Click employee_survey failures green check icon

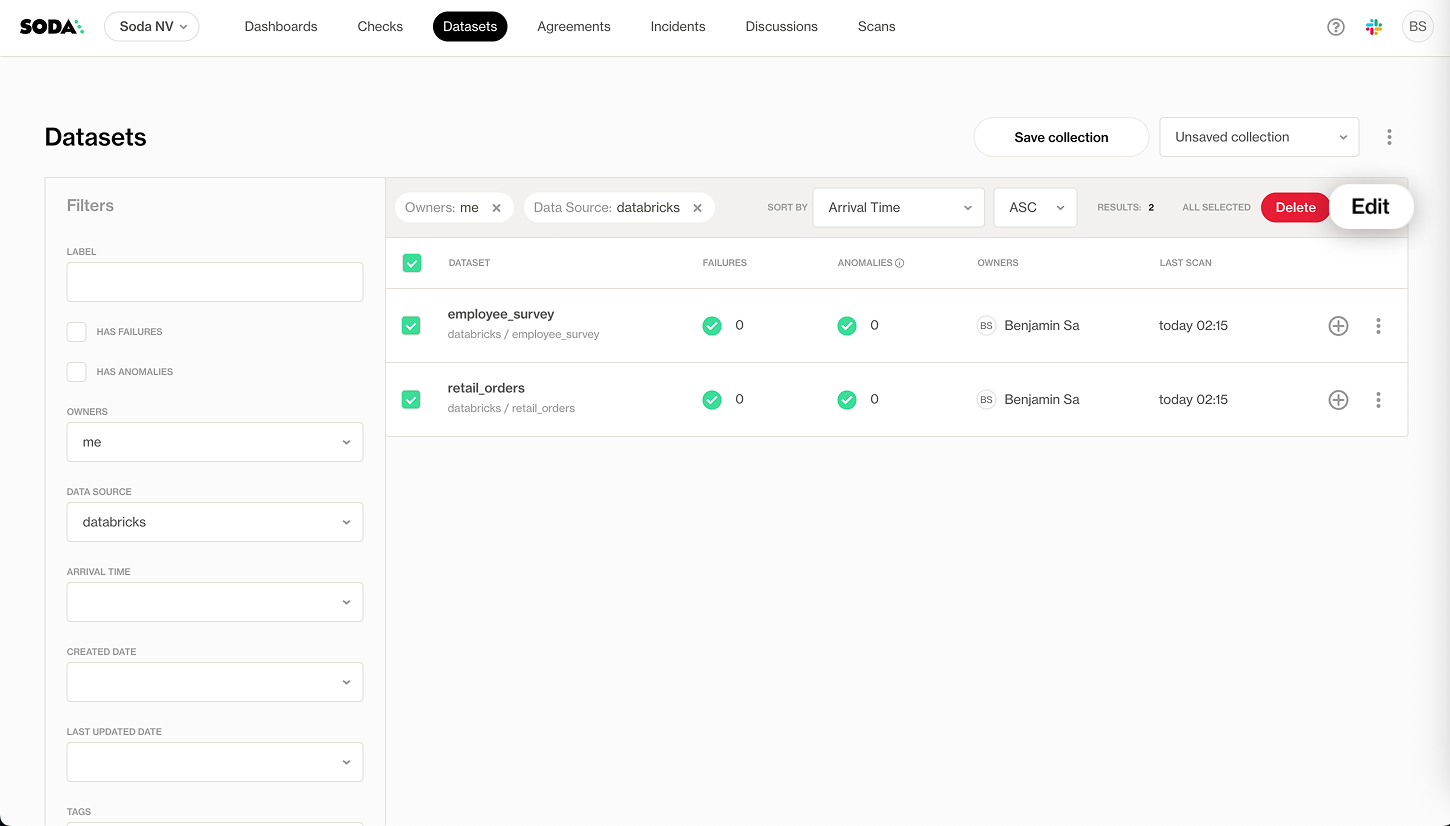712,326
